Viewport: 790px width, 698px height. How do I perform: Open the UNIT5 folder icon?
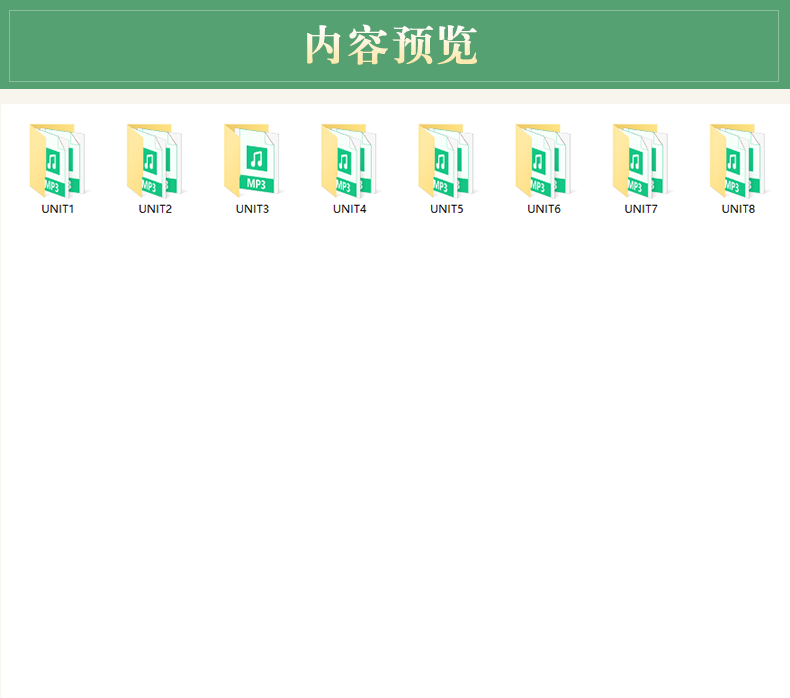pyautogui.click(x=446, y=161)
